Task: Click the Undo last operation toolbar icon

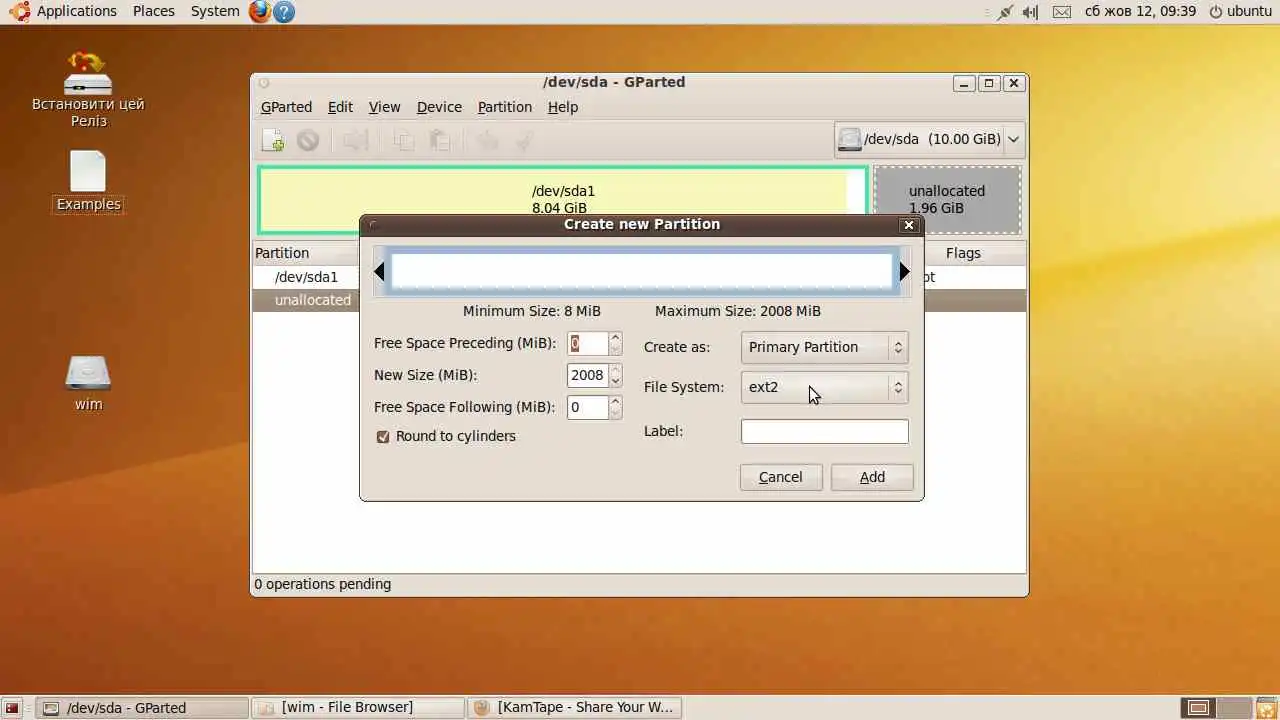Action: [x=487, y=141]
